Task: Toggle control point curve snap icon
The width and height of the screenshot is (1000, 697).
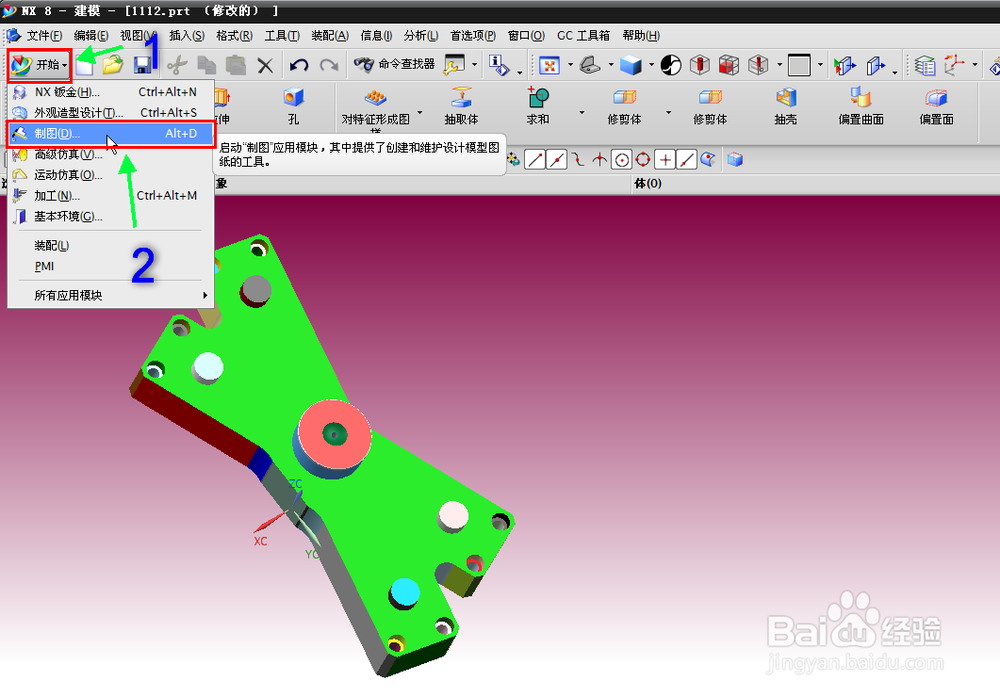Action: point(578,159)
